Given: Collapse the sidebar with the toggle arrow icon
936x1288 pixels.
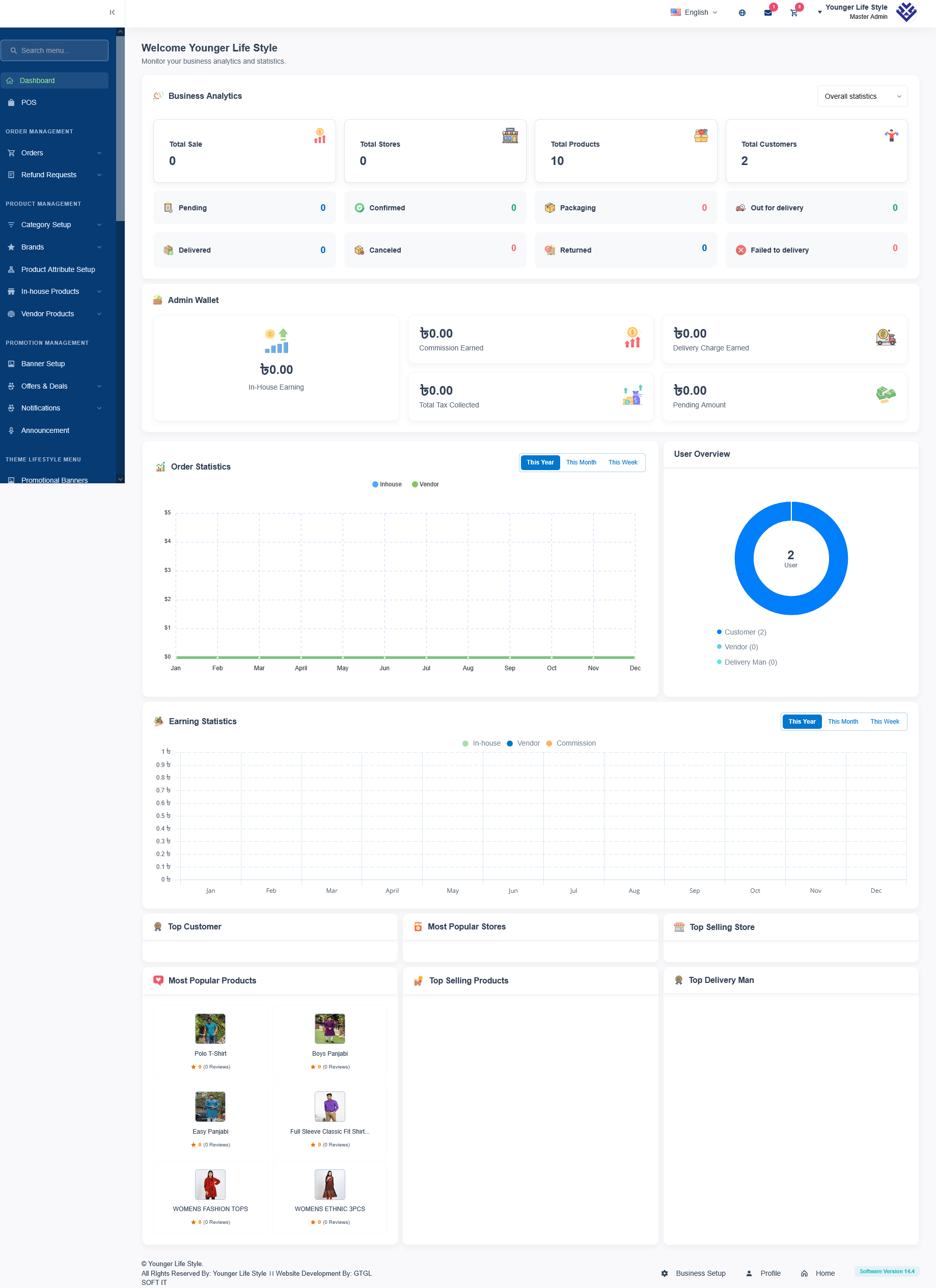Looking at the screenshot, I should [x=113, y=12].
